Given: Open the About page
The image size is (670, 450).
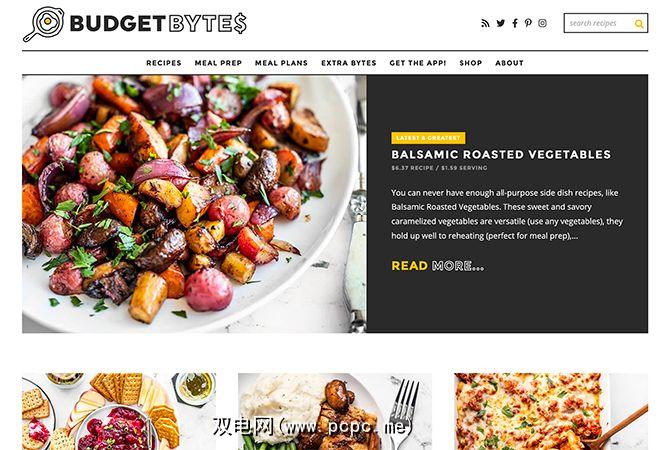Looking at the screenshot, I should pyautogui.click(x=509, y=63).
